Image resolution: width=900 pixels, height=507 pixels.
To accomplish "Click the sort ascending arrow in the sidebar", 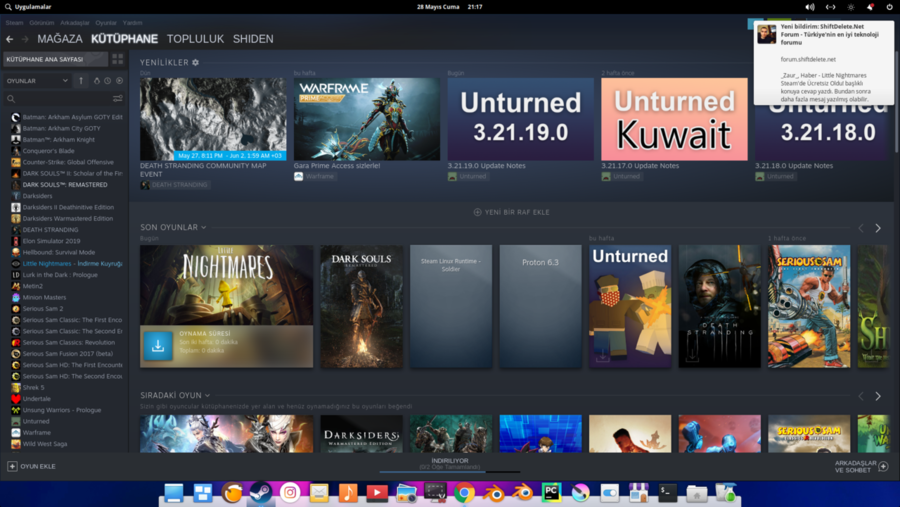I will click(81, 81).
